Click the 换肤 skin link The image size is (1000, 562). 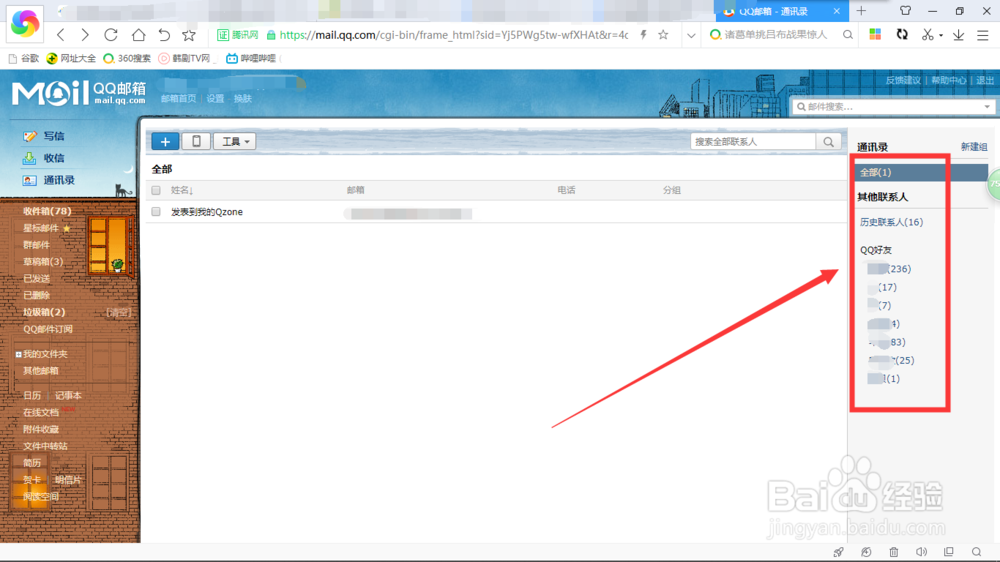click(242, 98)
